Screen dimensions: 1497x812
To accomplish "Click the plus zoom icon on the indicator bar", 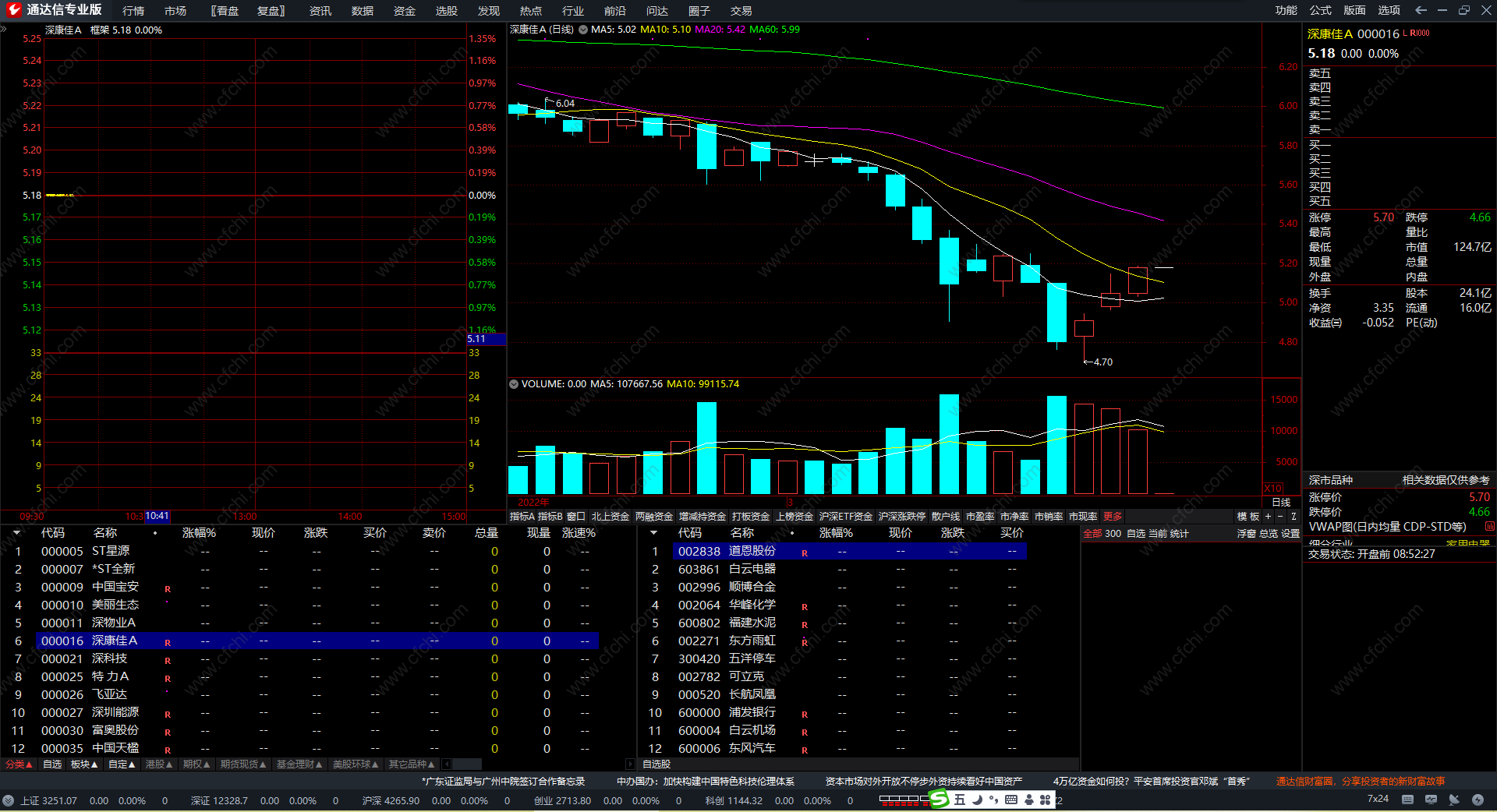I will click(1268, 517).
